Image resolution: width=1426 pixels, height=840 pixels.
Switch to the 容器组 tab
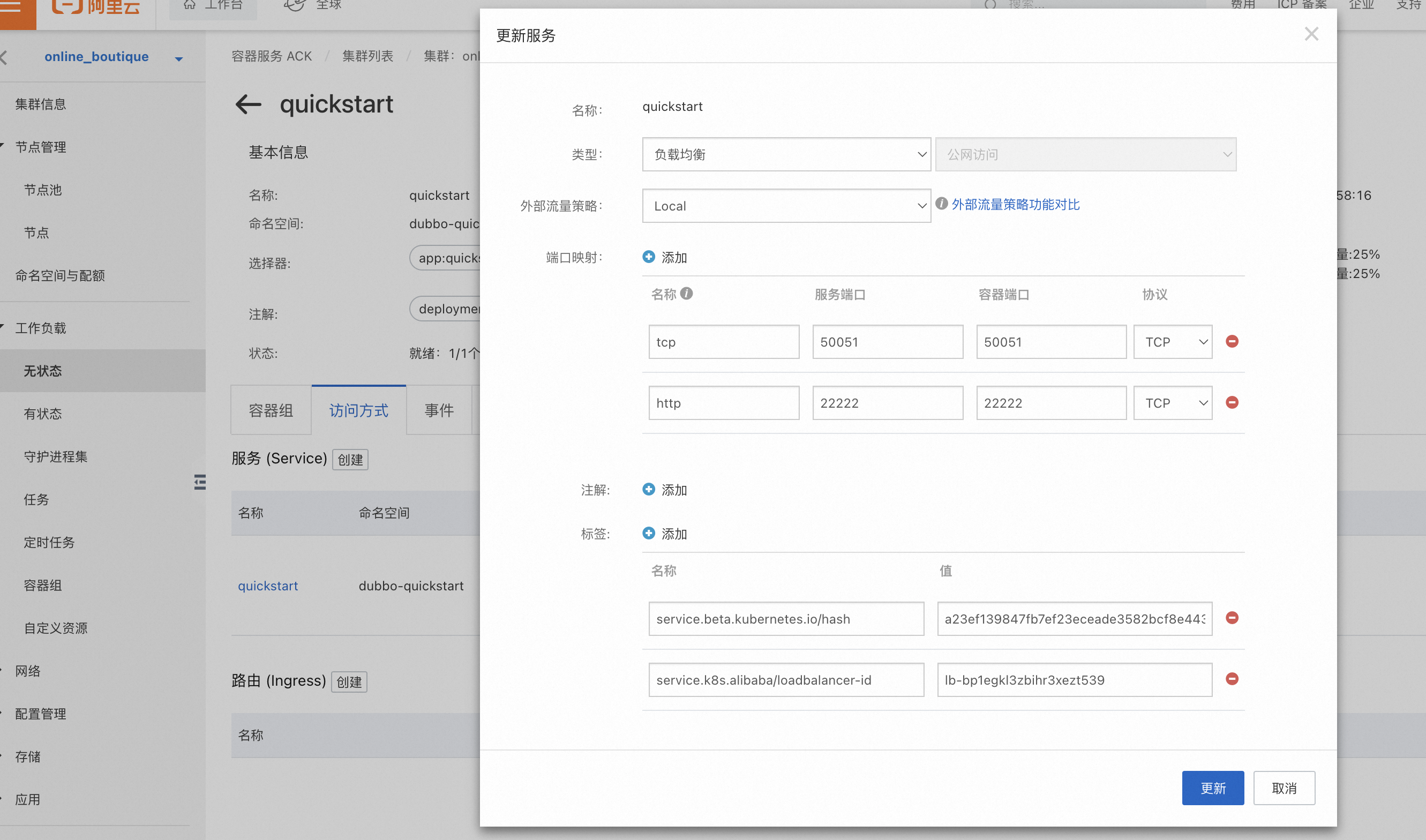(x=271, y=410)
